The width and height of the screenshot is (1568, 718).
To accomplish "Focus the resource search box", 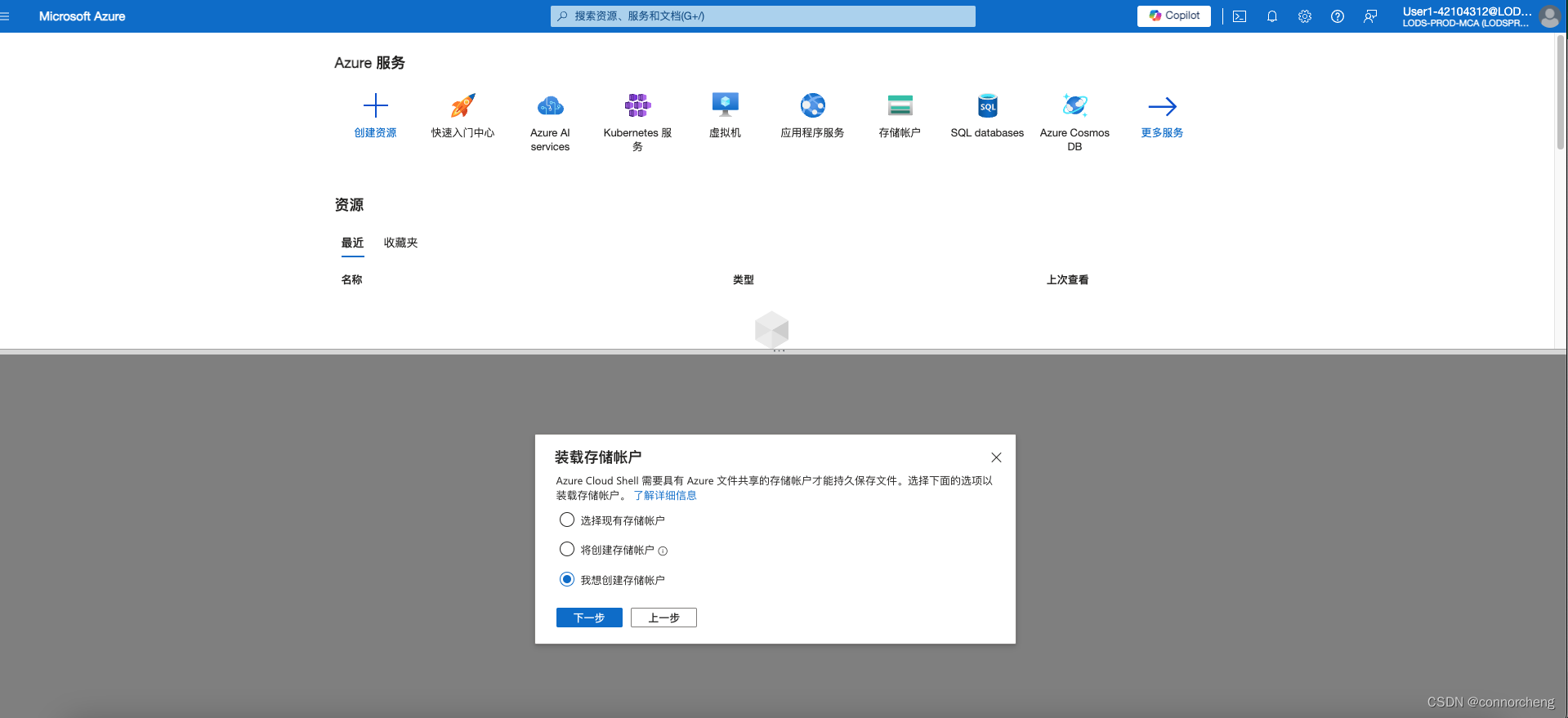I will click(762, 16).
